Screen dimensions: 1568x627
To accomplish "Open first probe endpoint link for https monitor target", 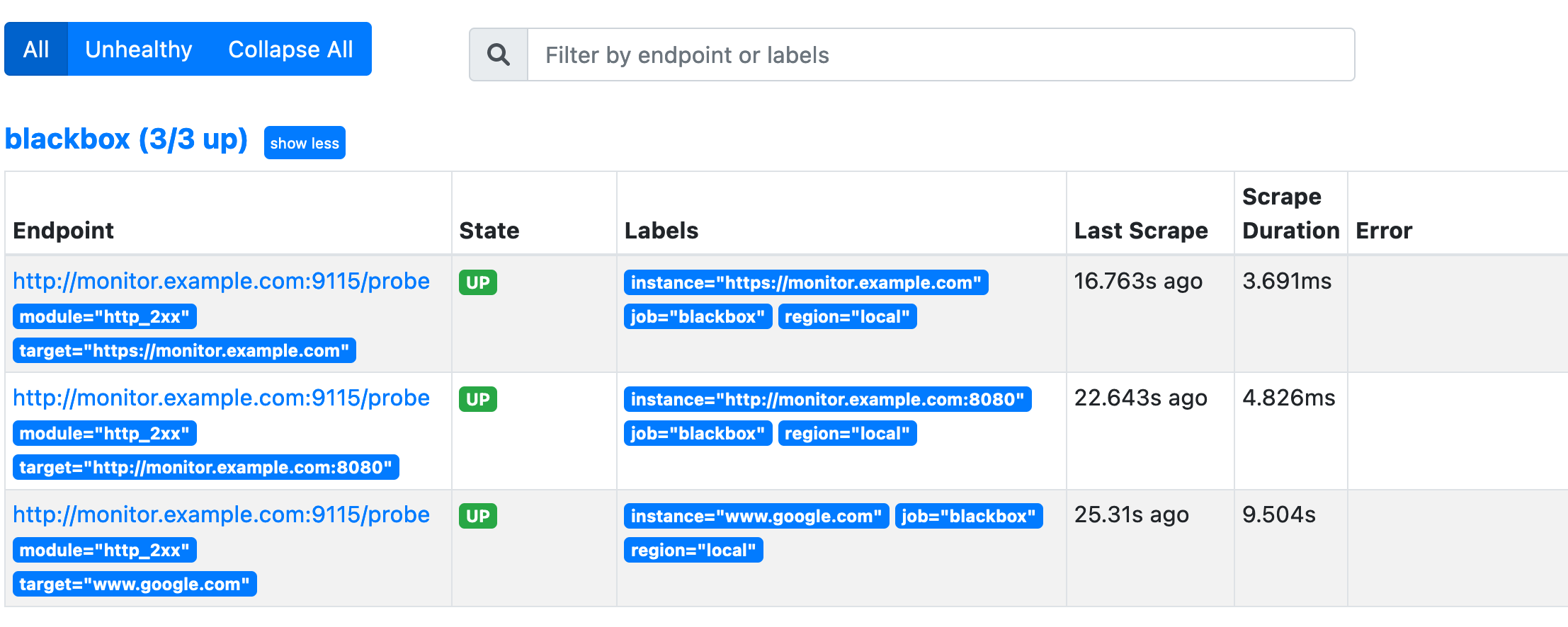I will pos(221,281).
